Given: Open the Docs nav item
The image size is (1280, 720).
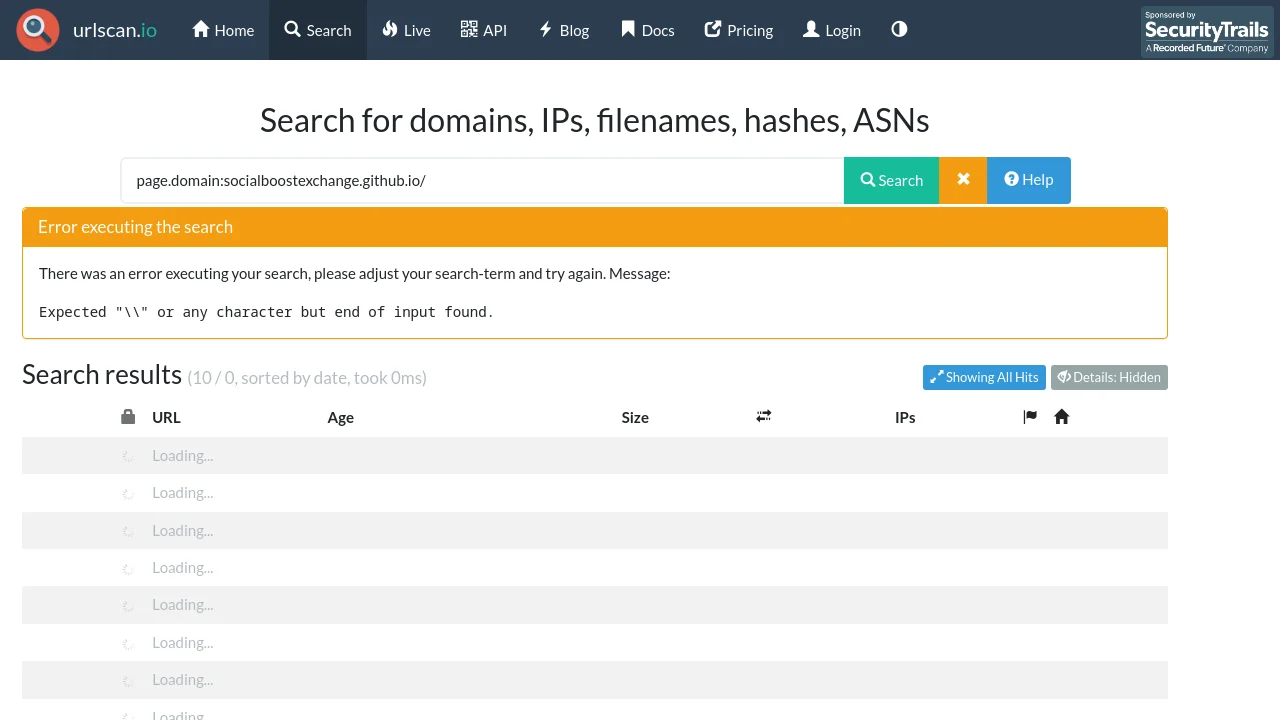Looking at the screenshot, I should [647, 30].
